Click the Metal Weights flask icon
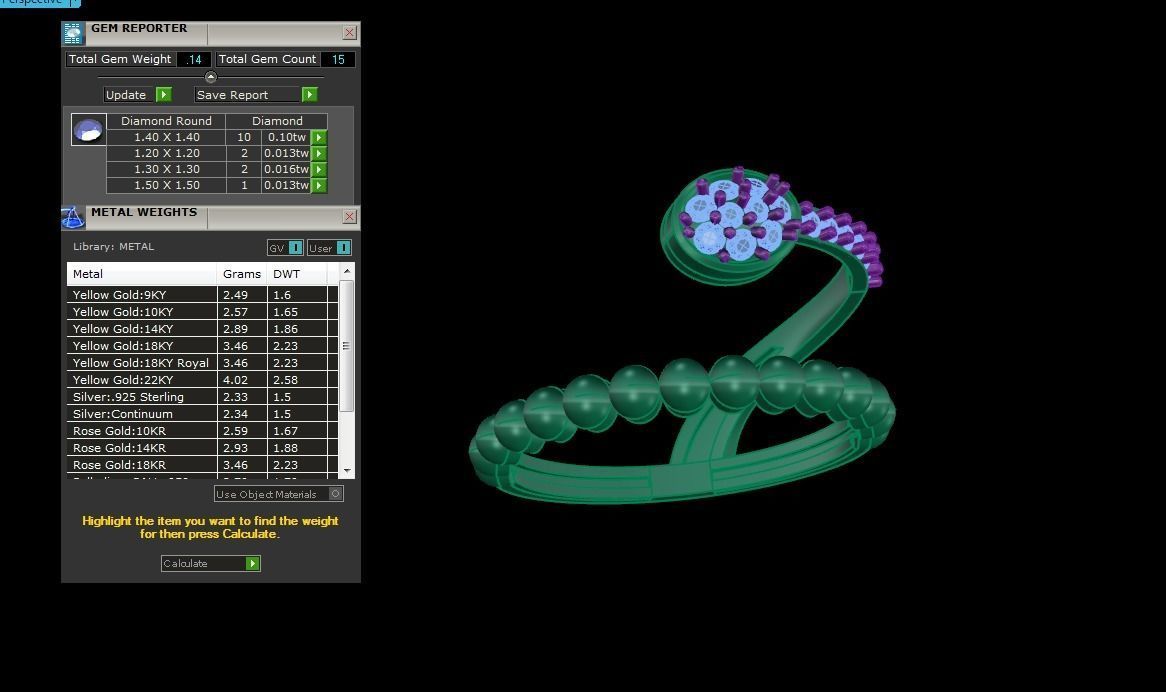The width and height of the screenshot is (1166, 692). pyautogui.click(x=73, y=217)
